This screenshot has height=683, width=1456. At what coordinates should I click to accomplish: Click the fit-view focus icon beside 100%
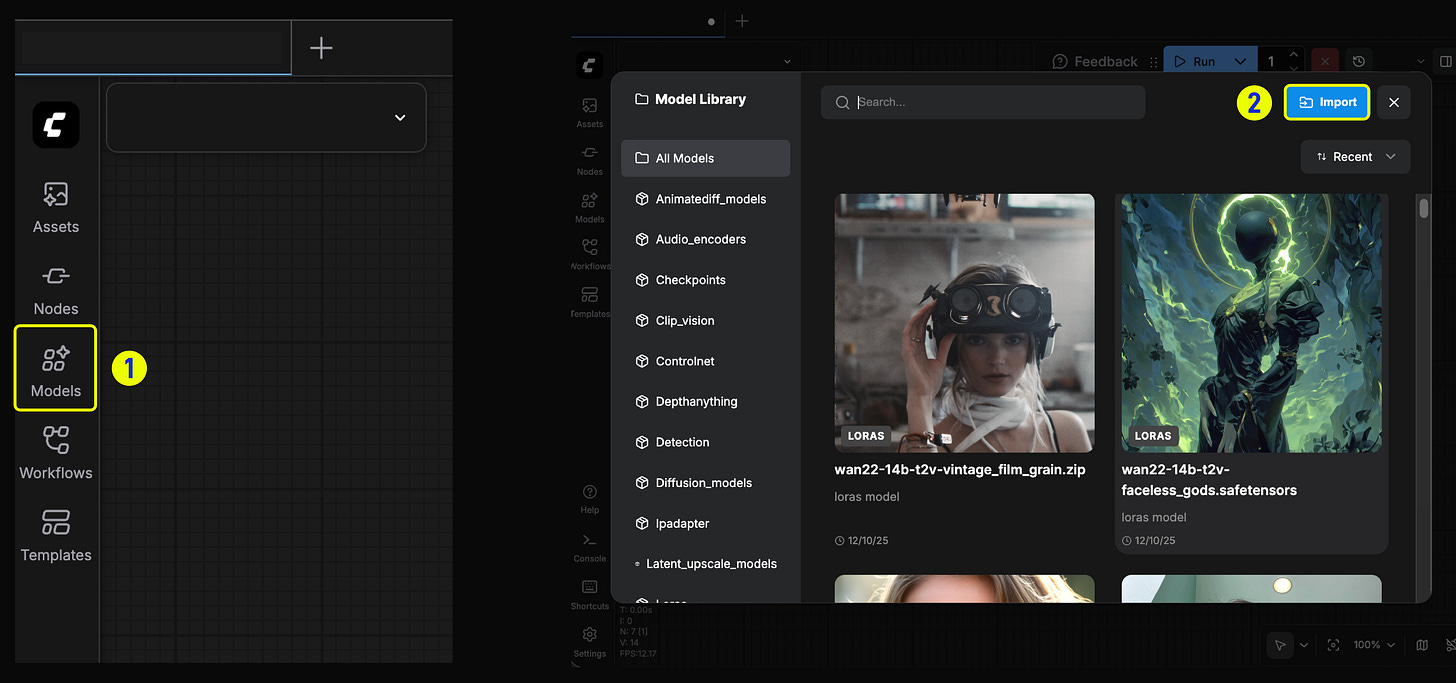click(x=1333, y=646)
